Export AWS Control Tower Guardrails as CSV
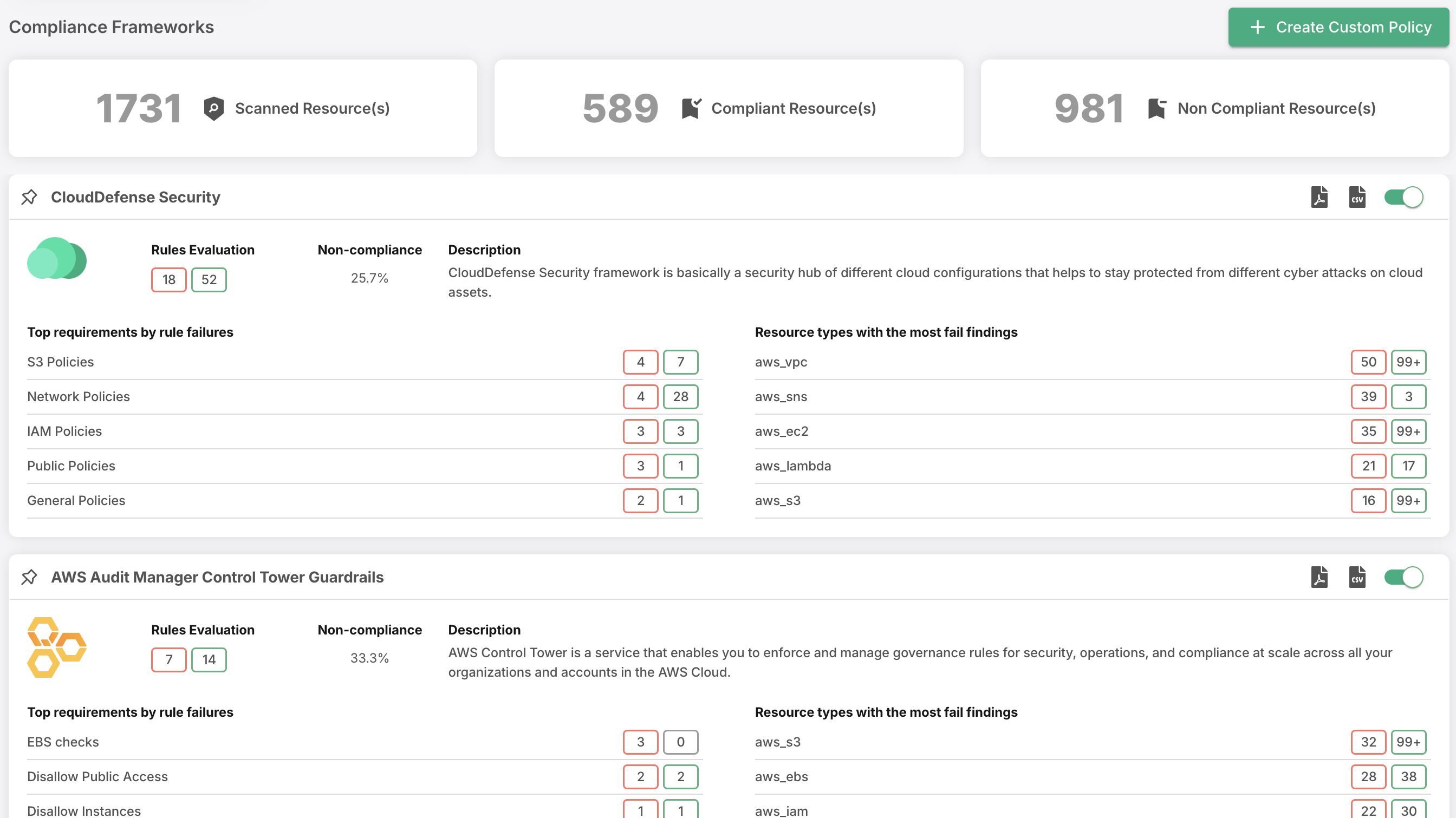The width and height of the screenshot is (1456, 818). coord(1356,577)
